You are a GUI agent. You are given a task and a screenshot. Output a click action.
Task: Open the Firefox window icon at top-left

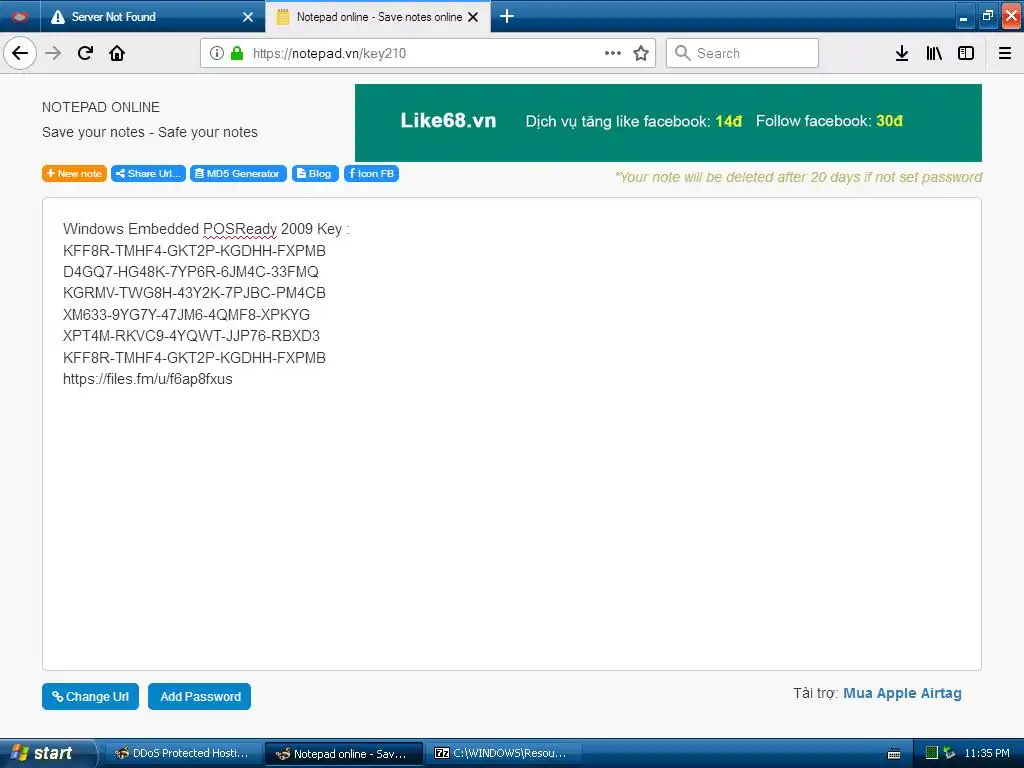(x=20, y=16)
